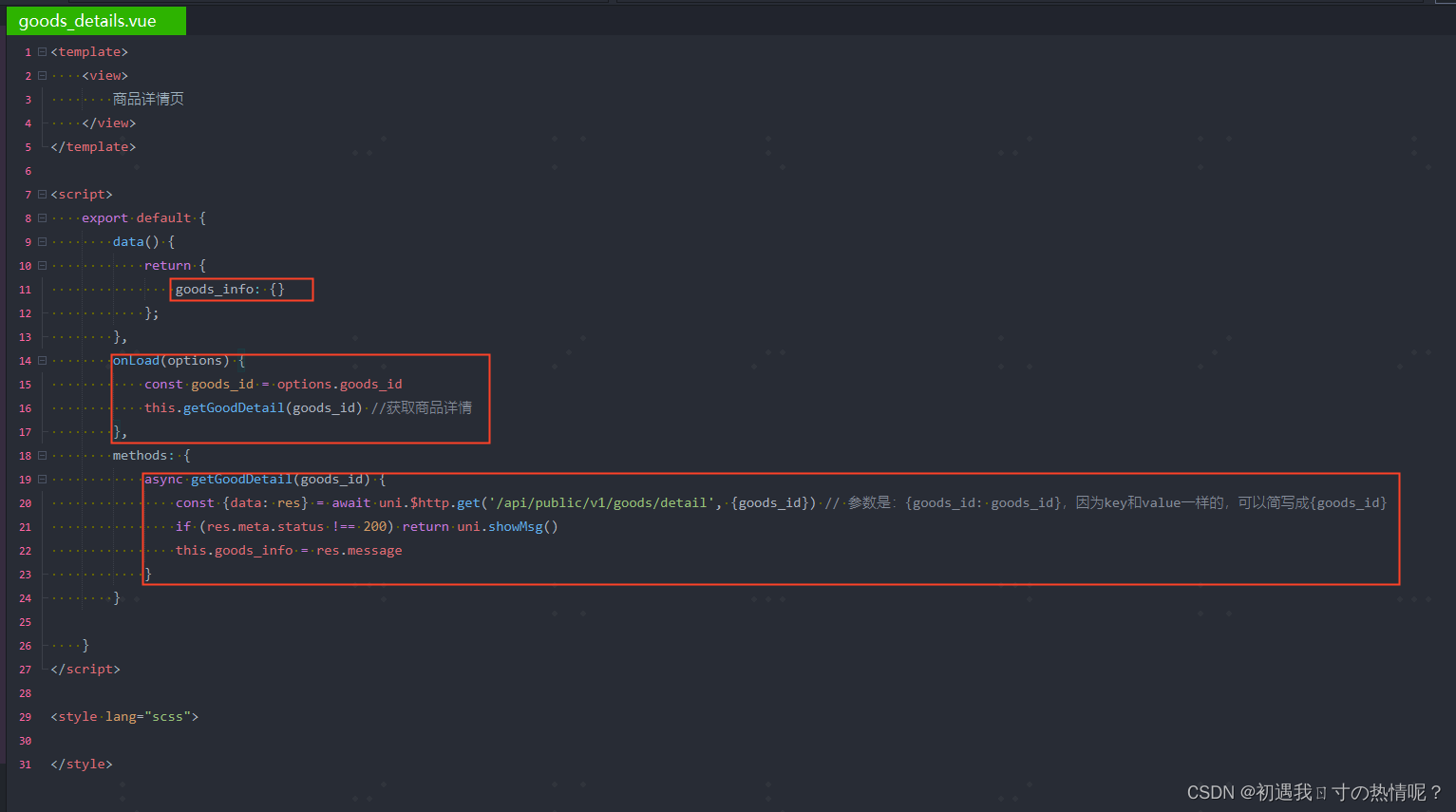
Task: Click "methods:" on line 18
Action: click(x=143, y=456)
